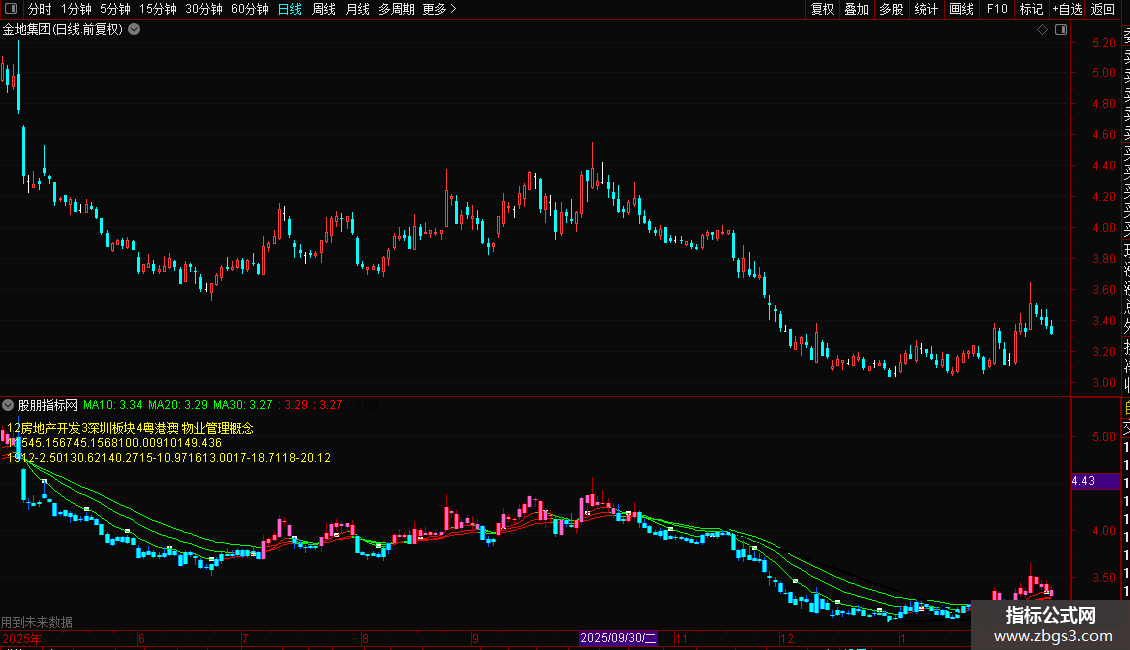1130x650 pixels.
Task: Toggle the right side panel icon
Action: (x=1061, y=30)
